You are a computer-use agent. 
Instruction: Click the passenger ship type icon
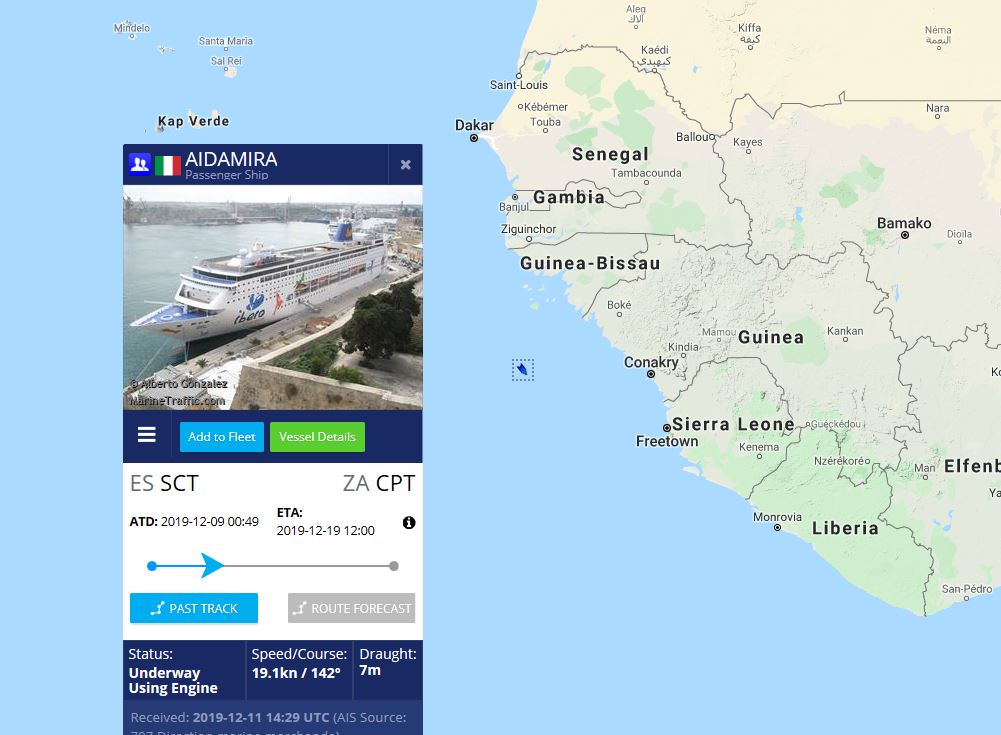[140, 164]
